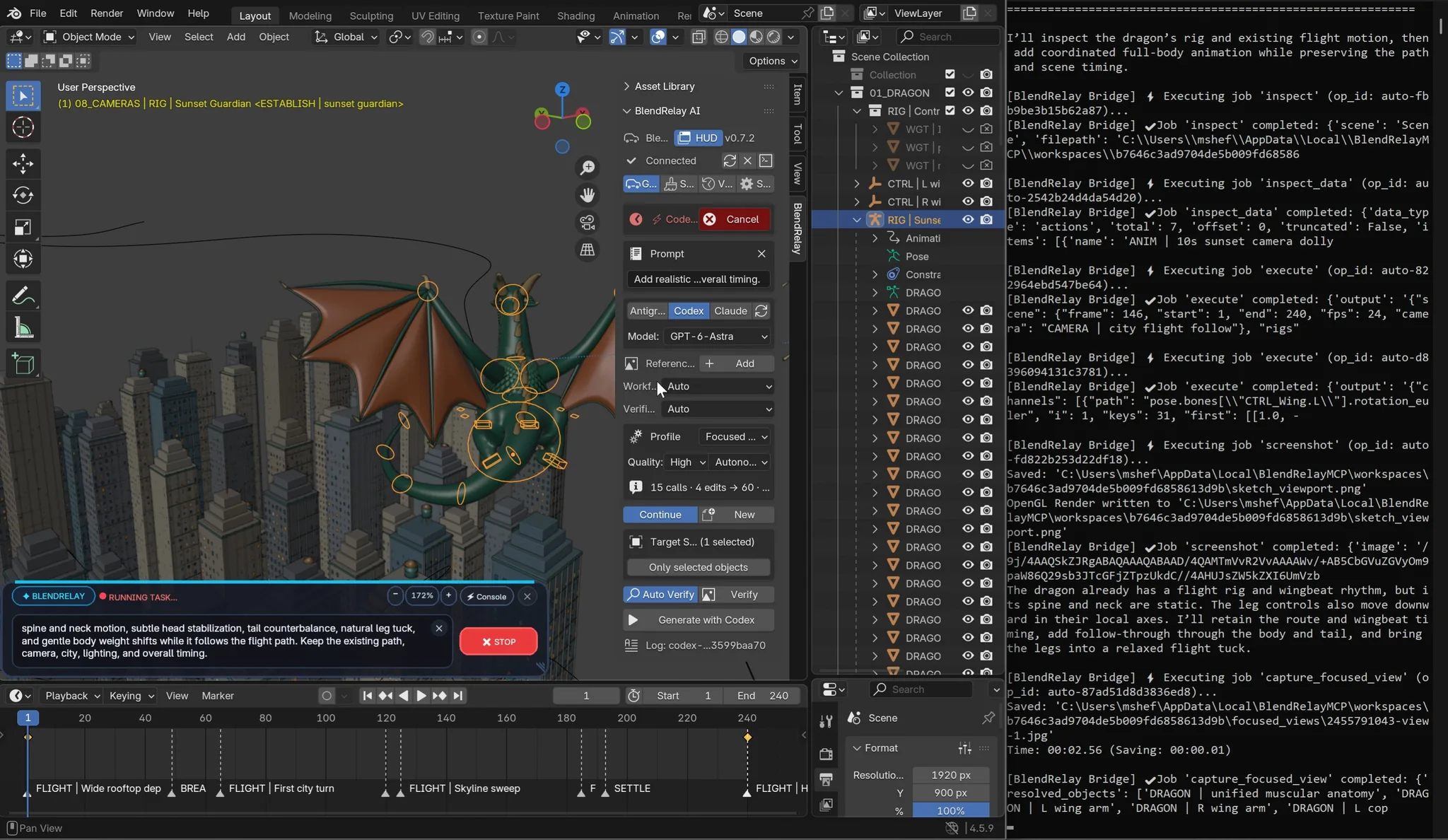
Task: Refresh the model provider list
Action: coord(761,311)
